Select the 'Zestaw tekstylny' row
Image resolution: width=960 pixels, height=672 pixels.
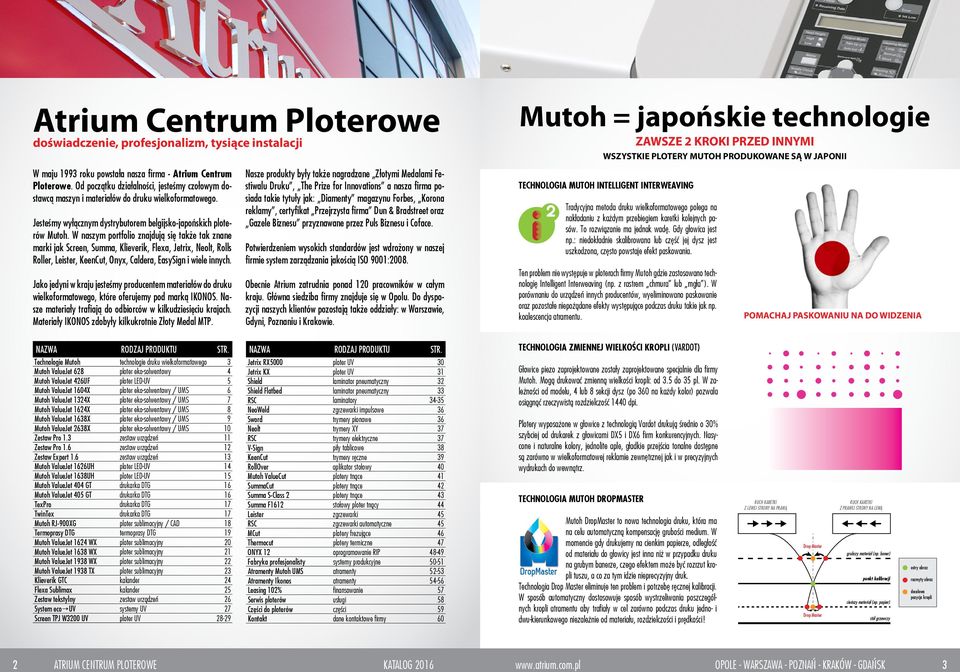tap(132, 600)
